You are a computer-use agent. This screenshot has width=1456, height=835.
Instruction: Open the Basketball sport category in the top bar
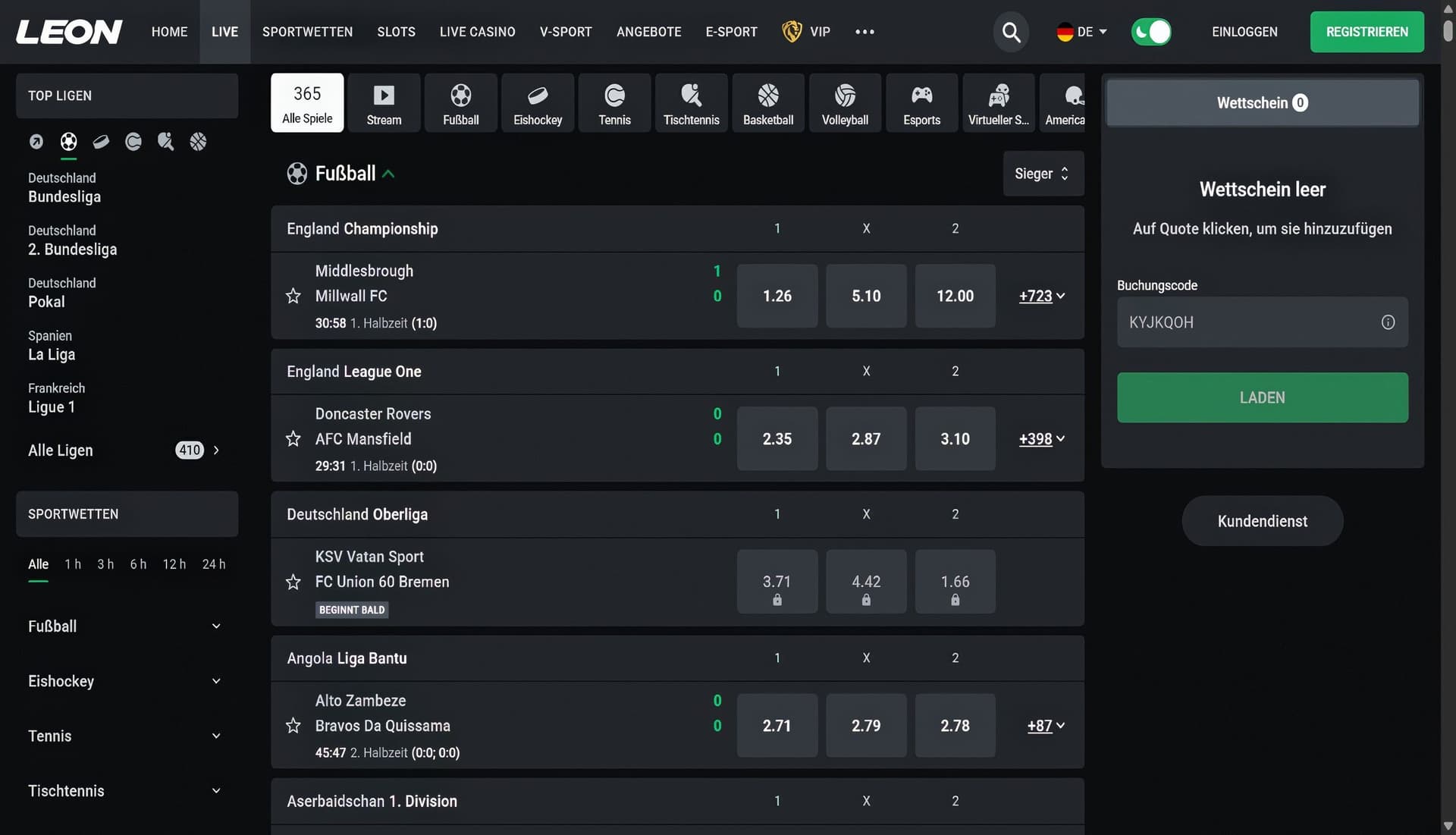[x=767, y=102]
